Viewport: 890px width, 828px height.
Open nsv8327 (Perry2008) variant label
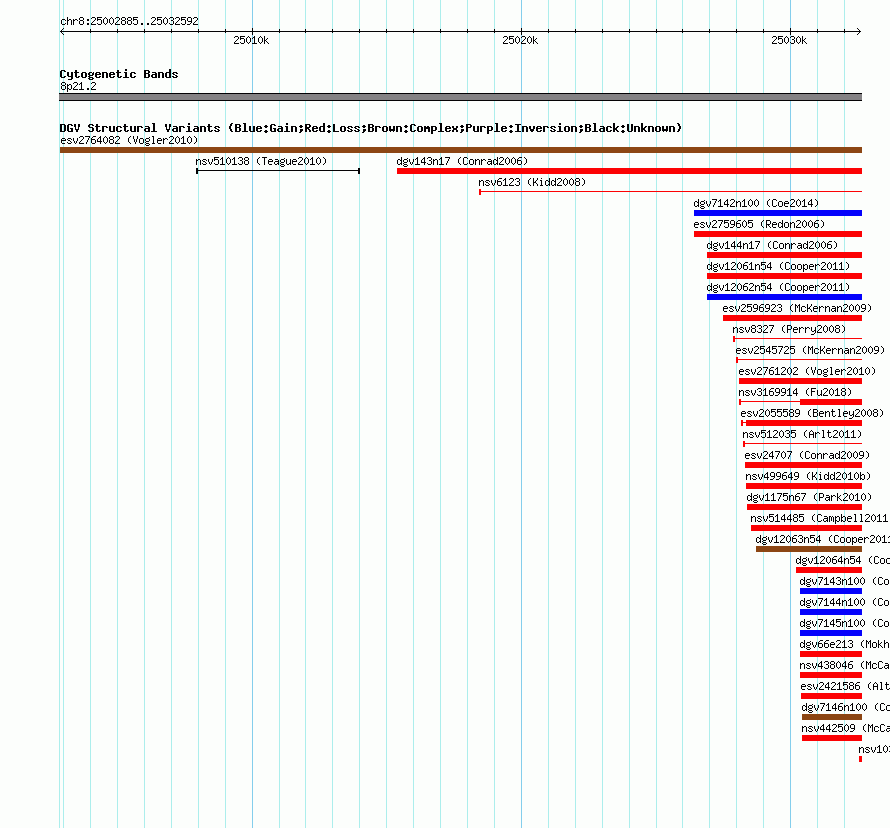pos(789,329)
